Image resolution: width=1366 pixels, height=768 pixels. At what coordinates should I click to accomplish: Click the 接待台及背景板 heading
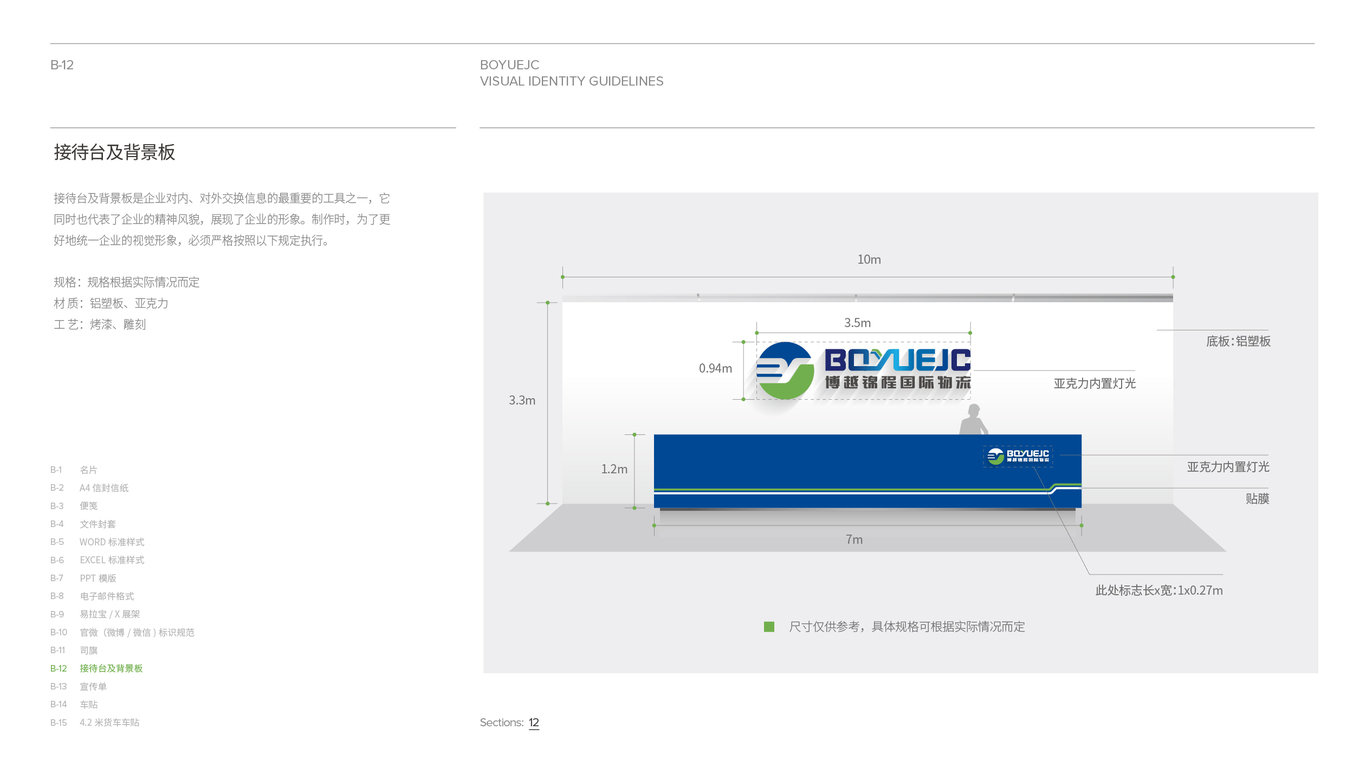point(115,152)
